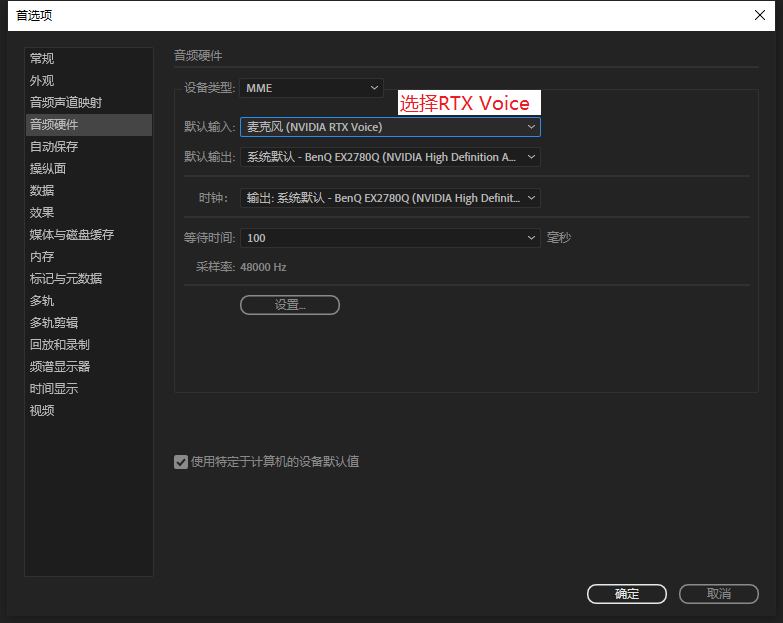This screenshot has width=783, height=623.
Task: Click the 等待时间 value field showing 100
Action: (380, 238)
